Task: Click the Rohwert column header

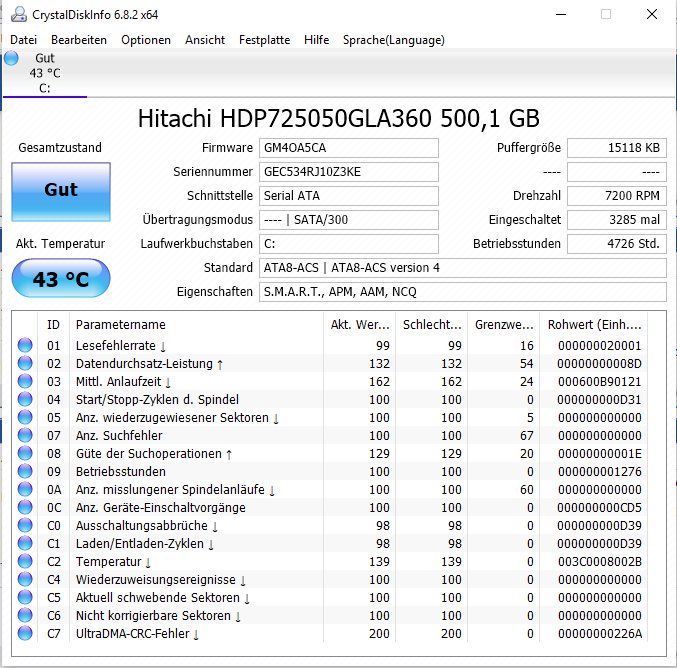Action: click(594, 325)
